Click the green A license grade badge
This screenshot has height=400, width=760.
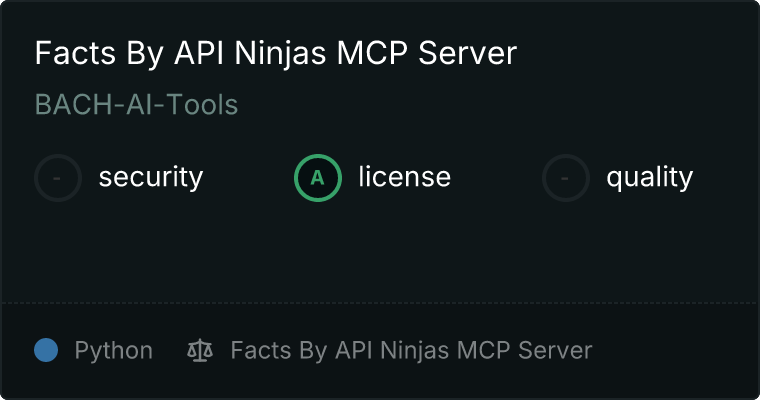[318, 178]
